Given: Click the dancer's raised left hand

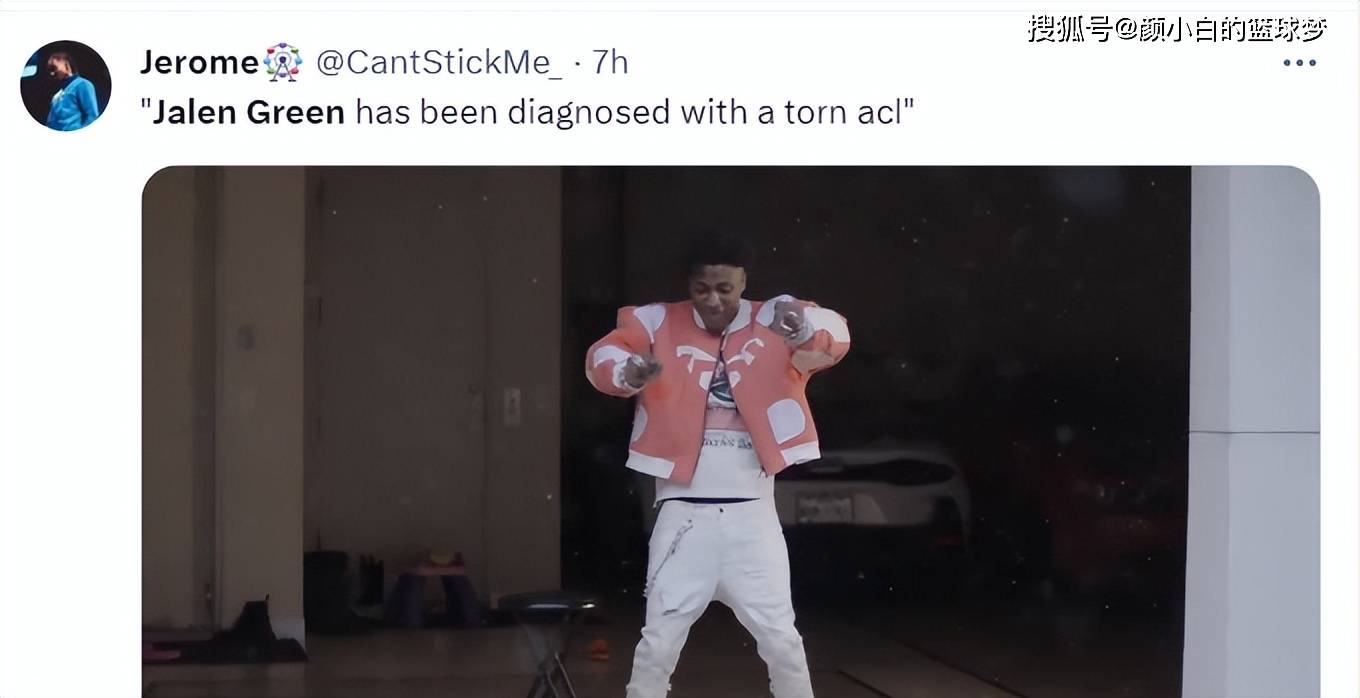Looking at the screenshot, I should 790,322.
